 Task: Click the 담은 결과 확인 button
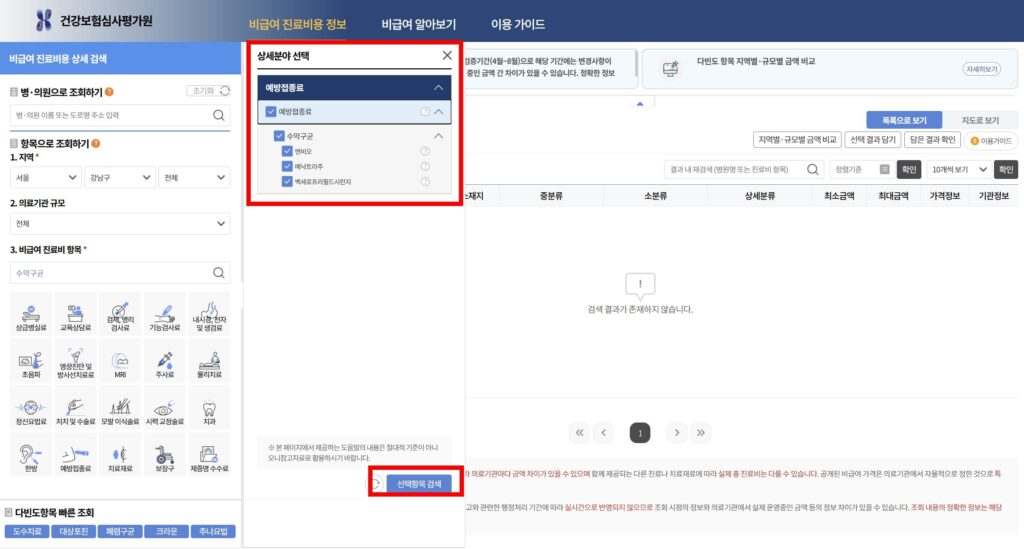[x=932, y=140]
